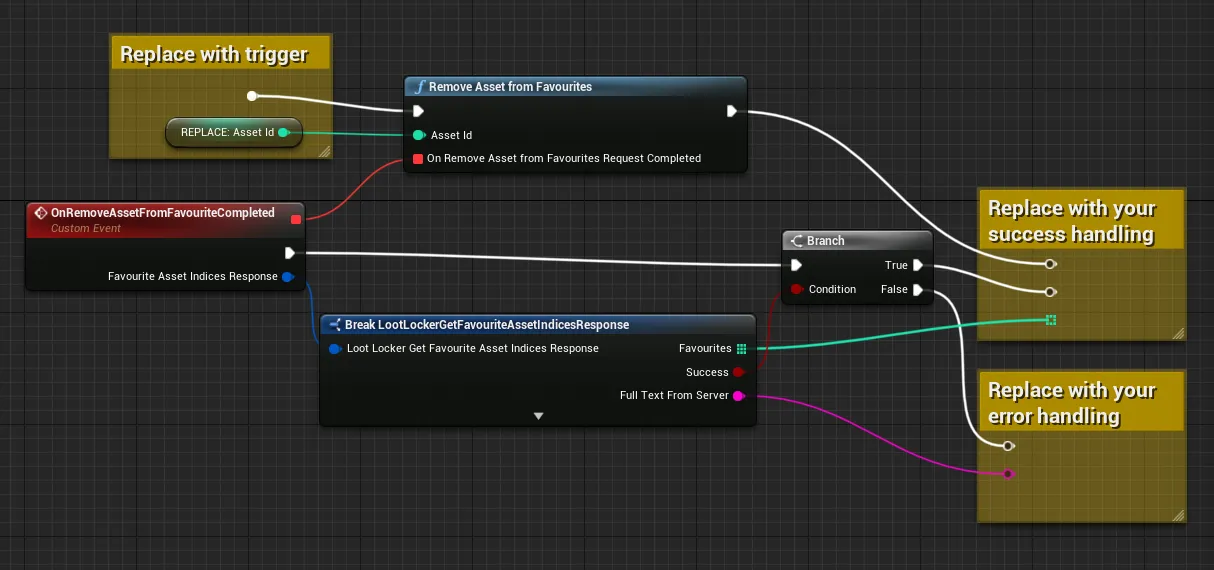Image resolution: width=1214 pixels, height=570 pixels.
Task: Click the Branch False output pin
Action: coord(918,289)
